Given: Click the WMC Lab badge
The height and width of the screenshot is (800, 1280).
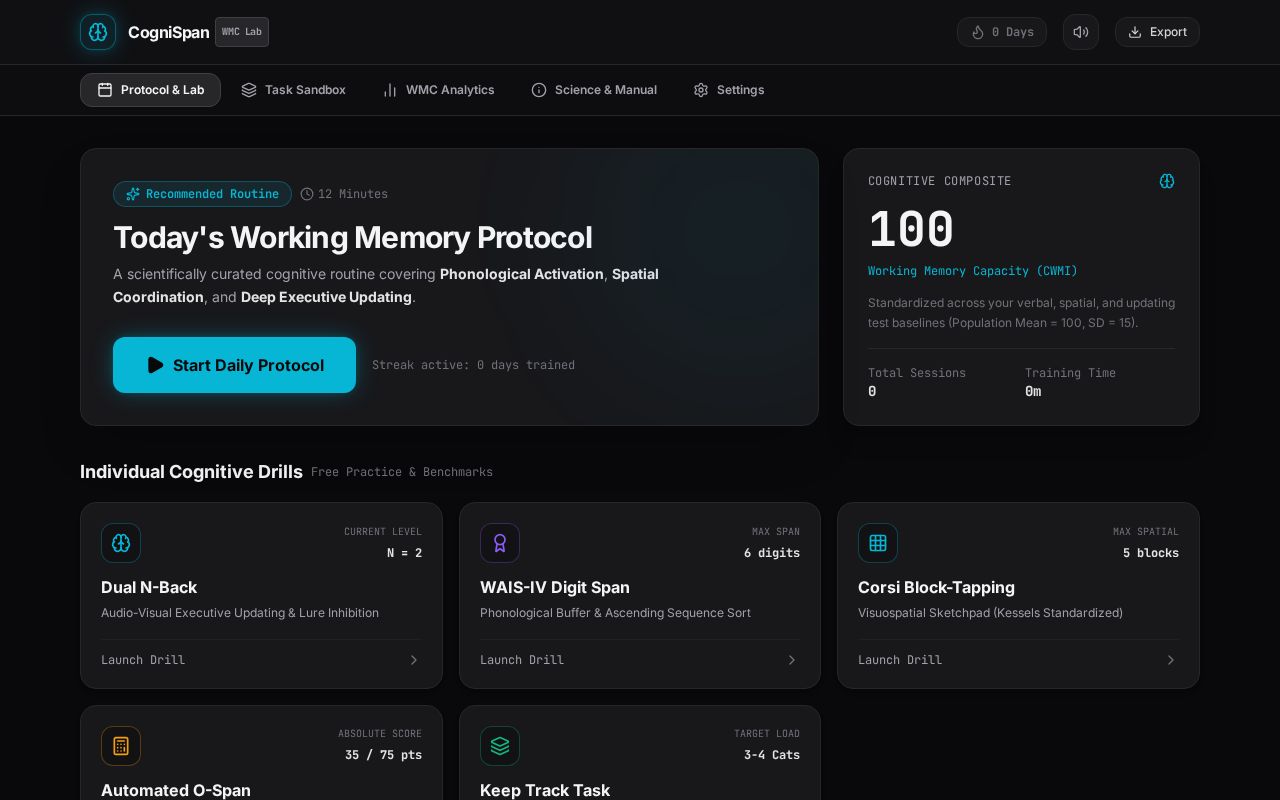Looking at the screenshot, I should tap(242, 32).
